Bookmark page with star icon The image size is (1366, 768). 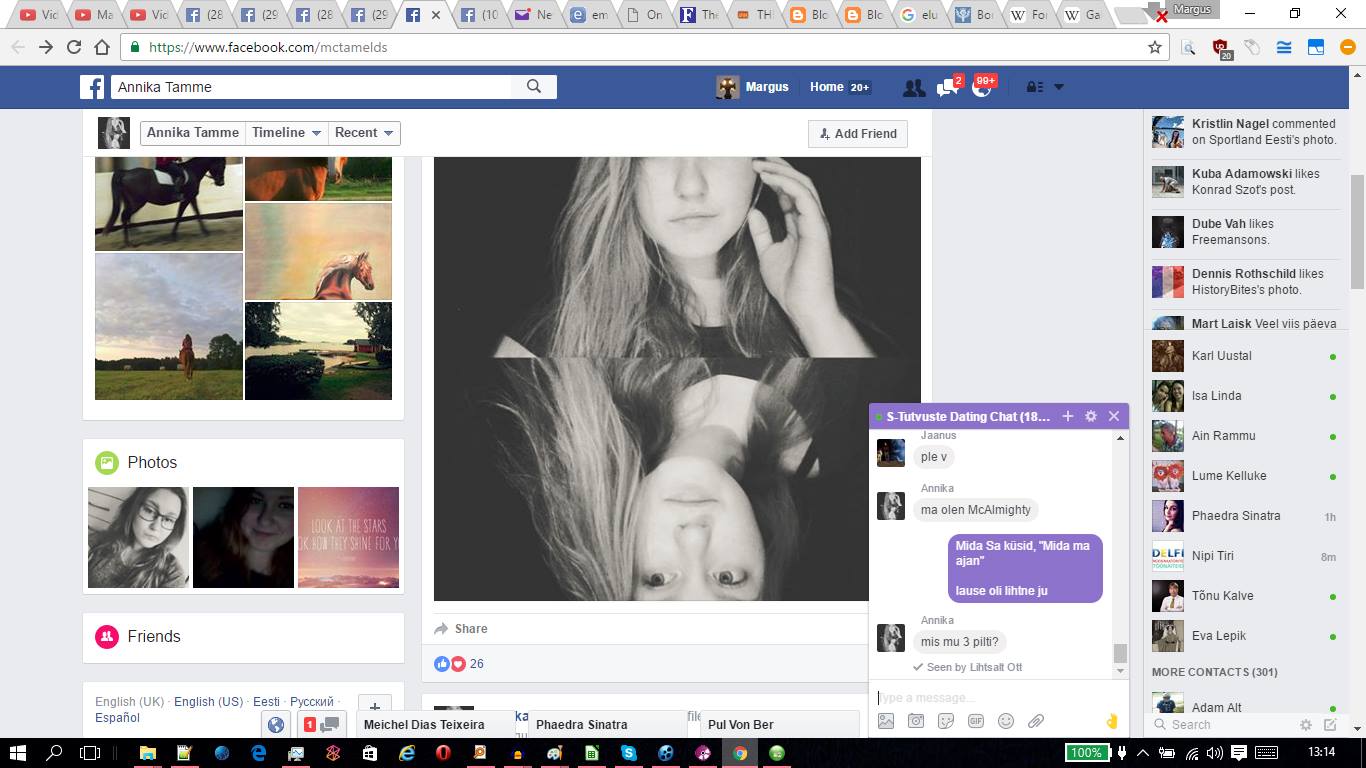point(1155,47)
